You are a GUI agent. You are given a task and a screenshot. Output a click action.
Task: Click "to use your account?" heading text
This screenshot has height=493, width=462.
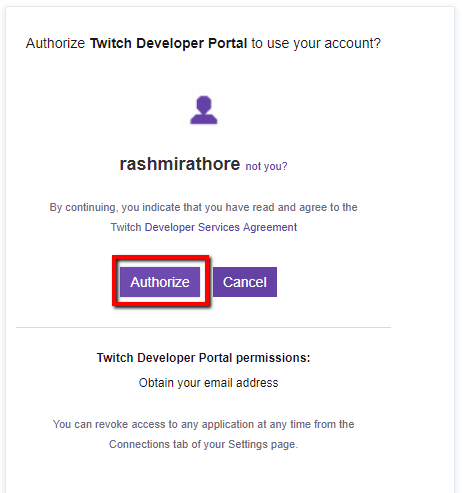tap(316, 43)
